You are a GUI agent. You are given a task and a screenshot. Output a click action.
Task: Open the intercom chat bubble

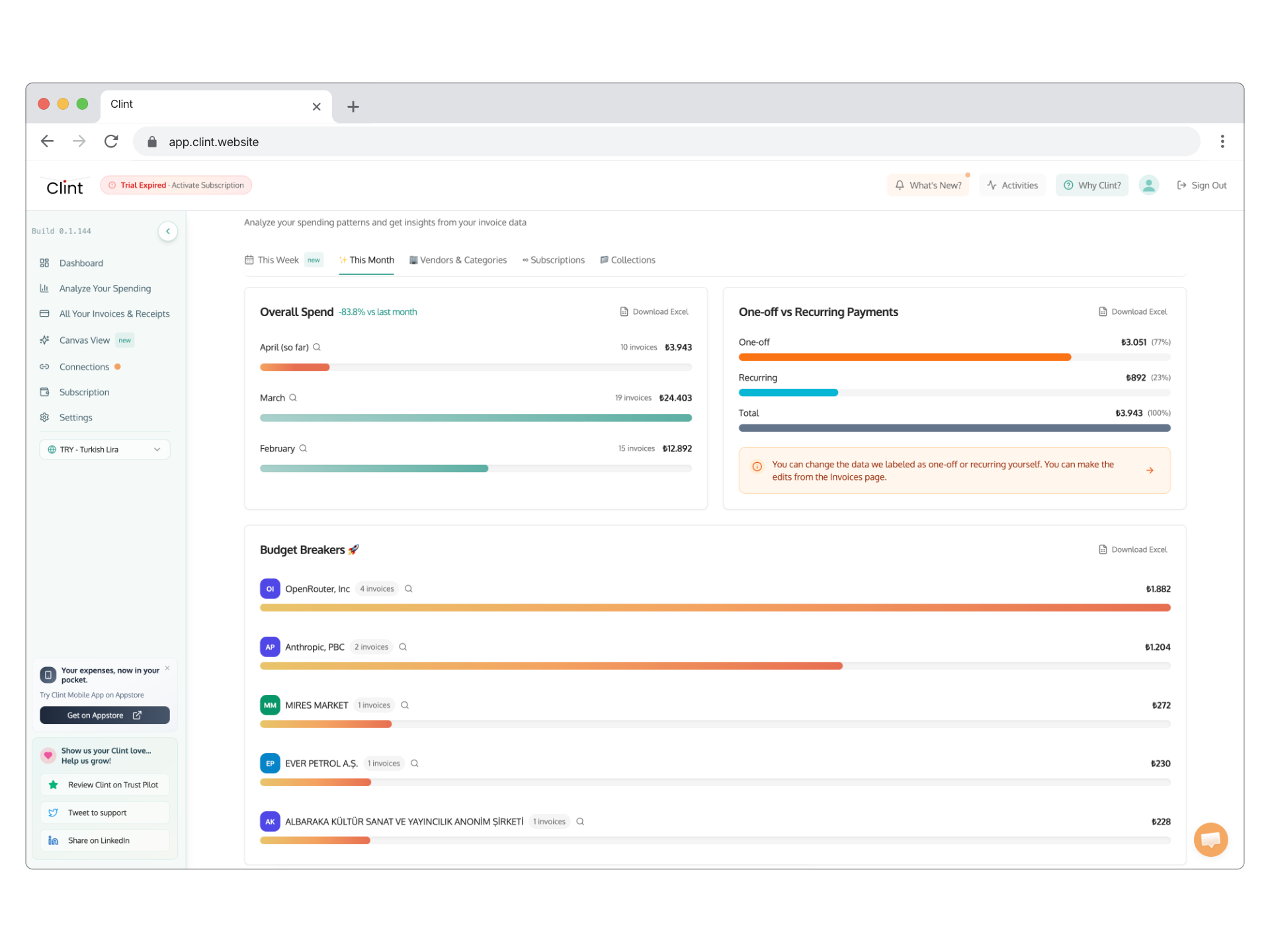(x=1211, y=840)
